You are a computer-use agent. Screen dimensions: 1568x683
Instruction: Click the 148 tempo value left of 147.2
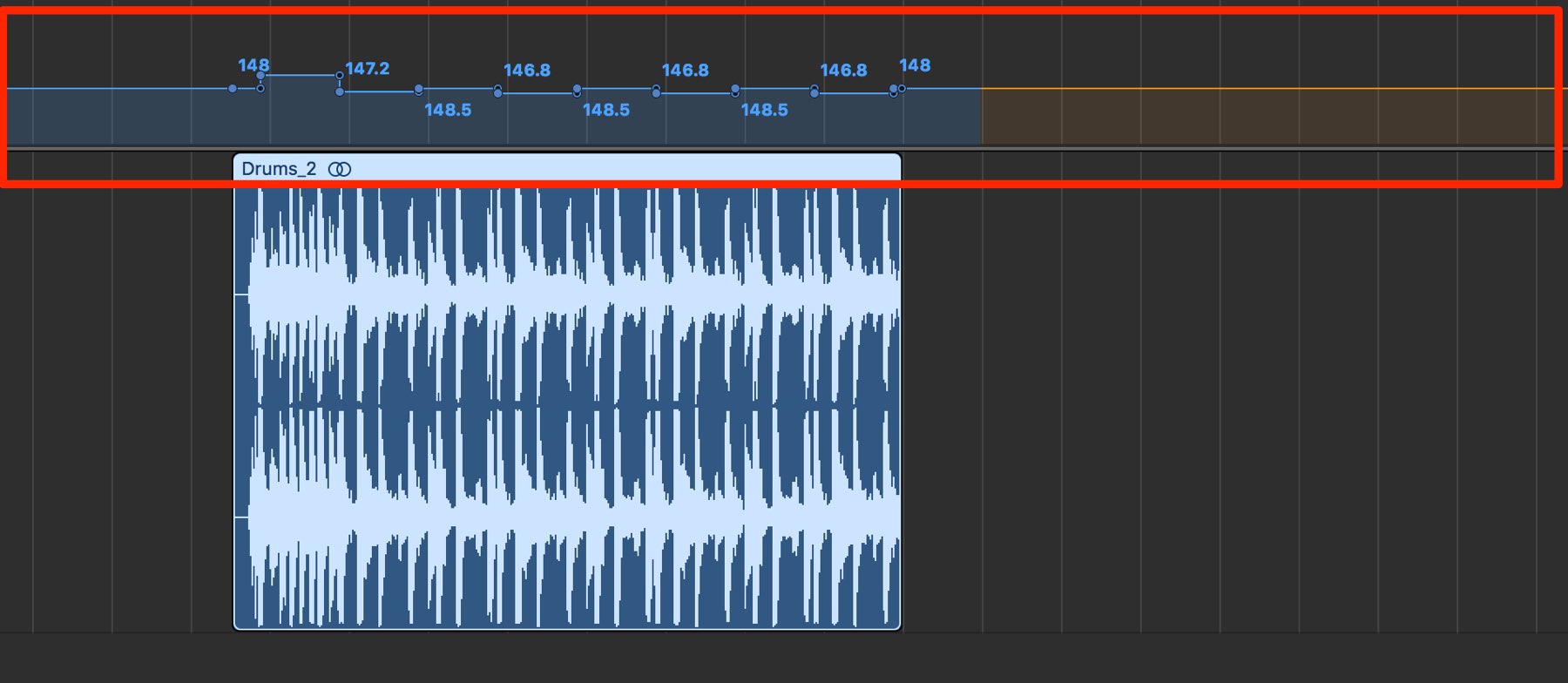[253, 65]
